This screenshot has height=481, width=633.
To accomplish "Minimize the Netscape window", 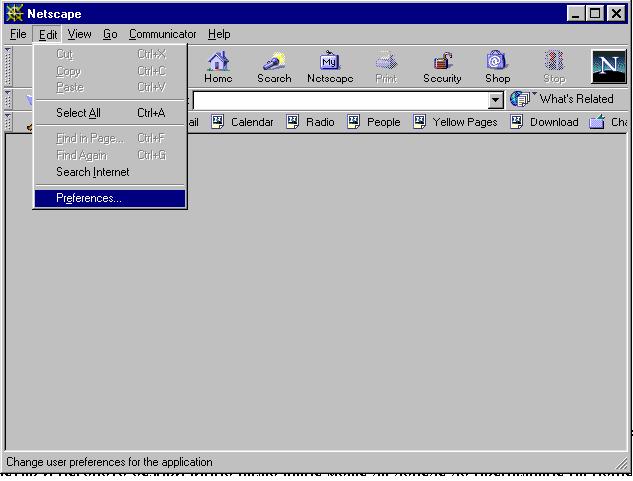I will [576, 14].
